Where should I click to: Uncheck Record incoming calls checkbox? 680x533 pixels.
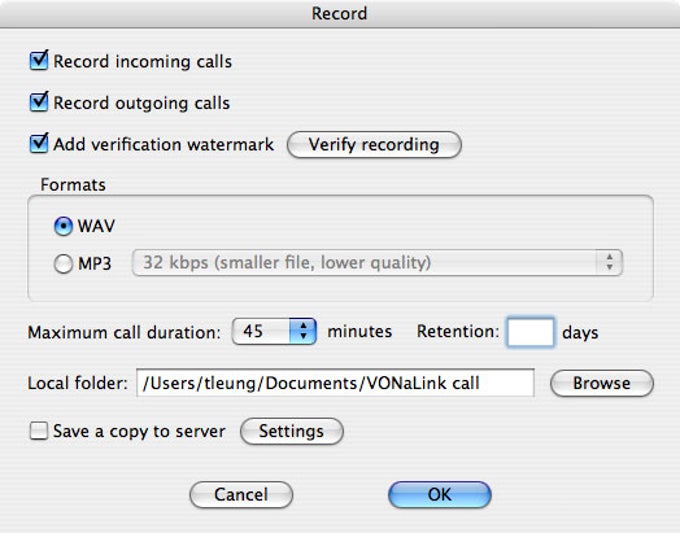[x=39, y=61]
